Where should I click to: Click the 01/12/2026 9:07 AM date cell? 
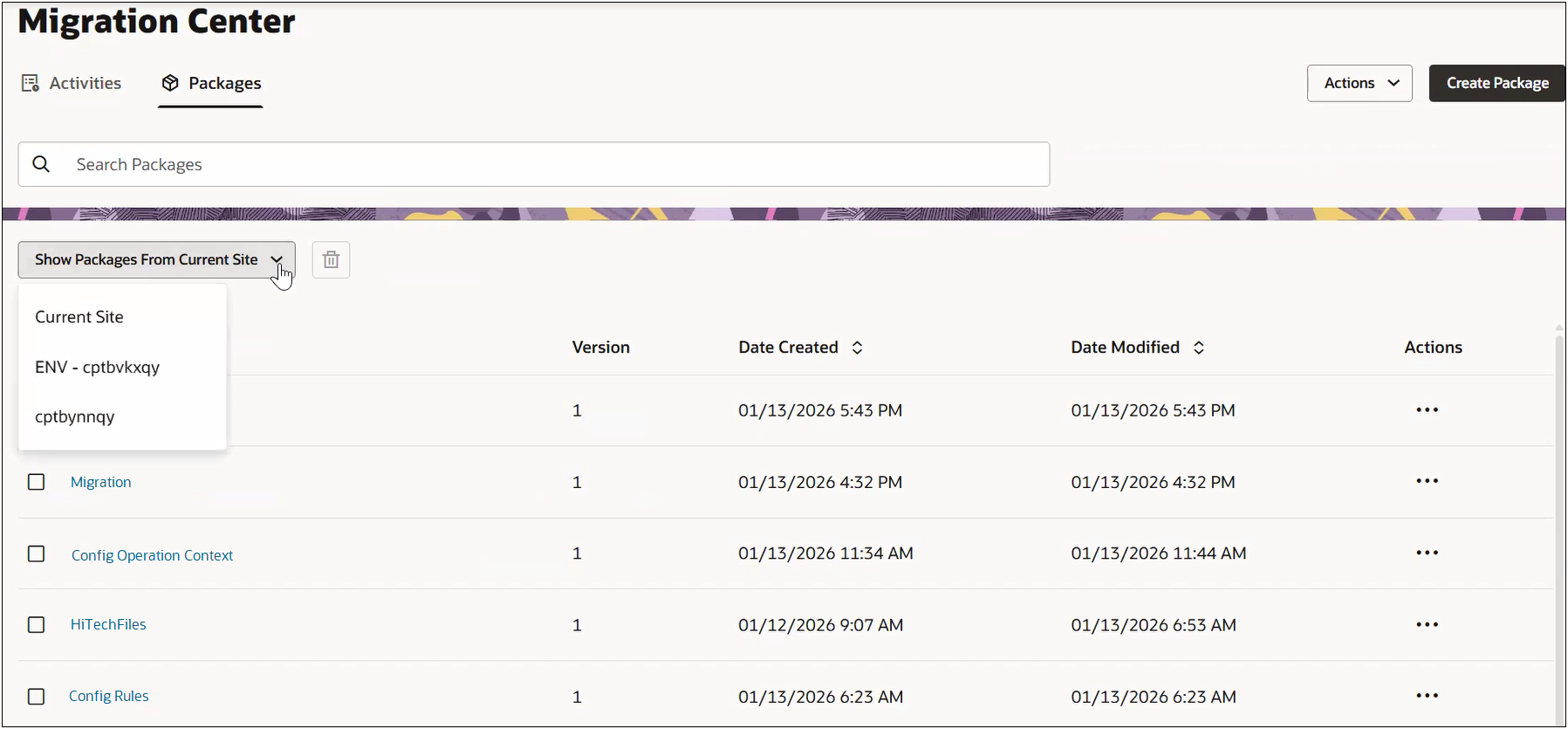click(820, 625)
